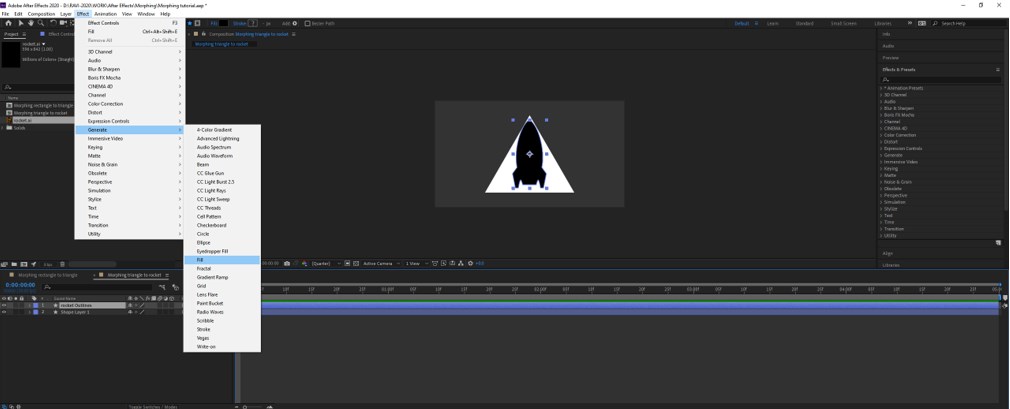Toggle shy switch for Shape Layer 1

coord(130,312)
